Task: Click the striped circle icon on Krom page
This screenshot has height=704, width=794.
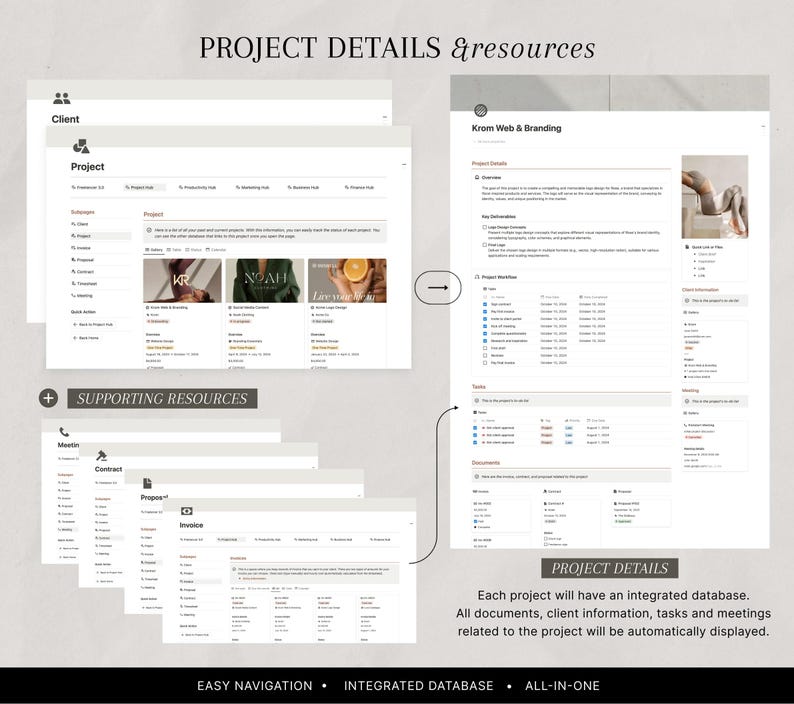Action: [x=481, y=110]
